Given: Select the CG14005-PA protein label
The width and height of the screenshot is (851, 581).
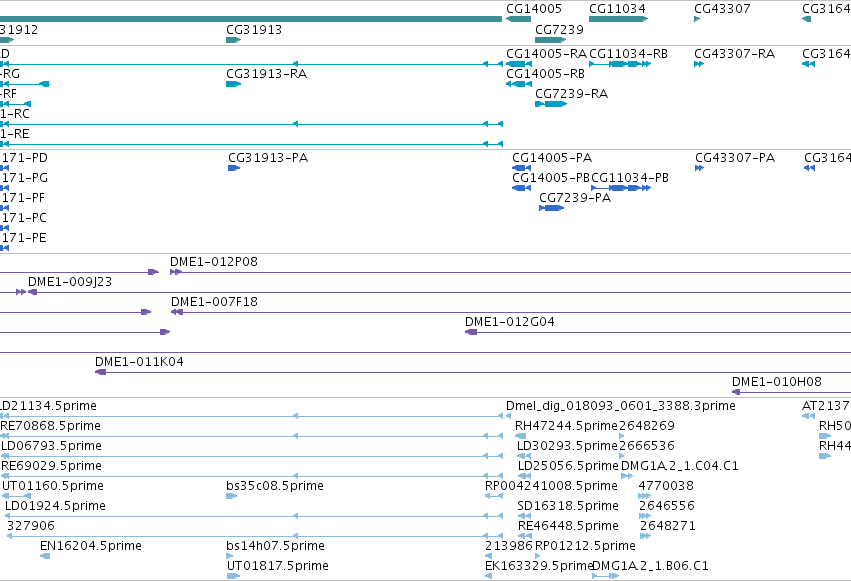Looking at the screenshot, I should point(551,158).
